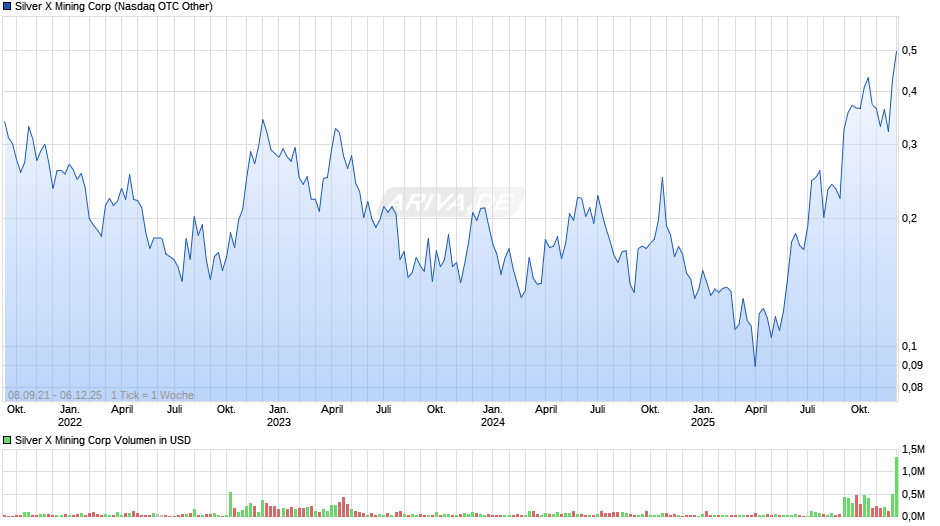Click the volume axis label '0,5M'
The height and width of the screenshot is (526, 940).
914,494
